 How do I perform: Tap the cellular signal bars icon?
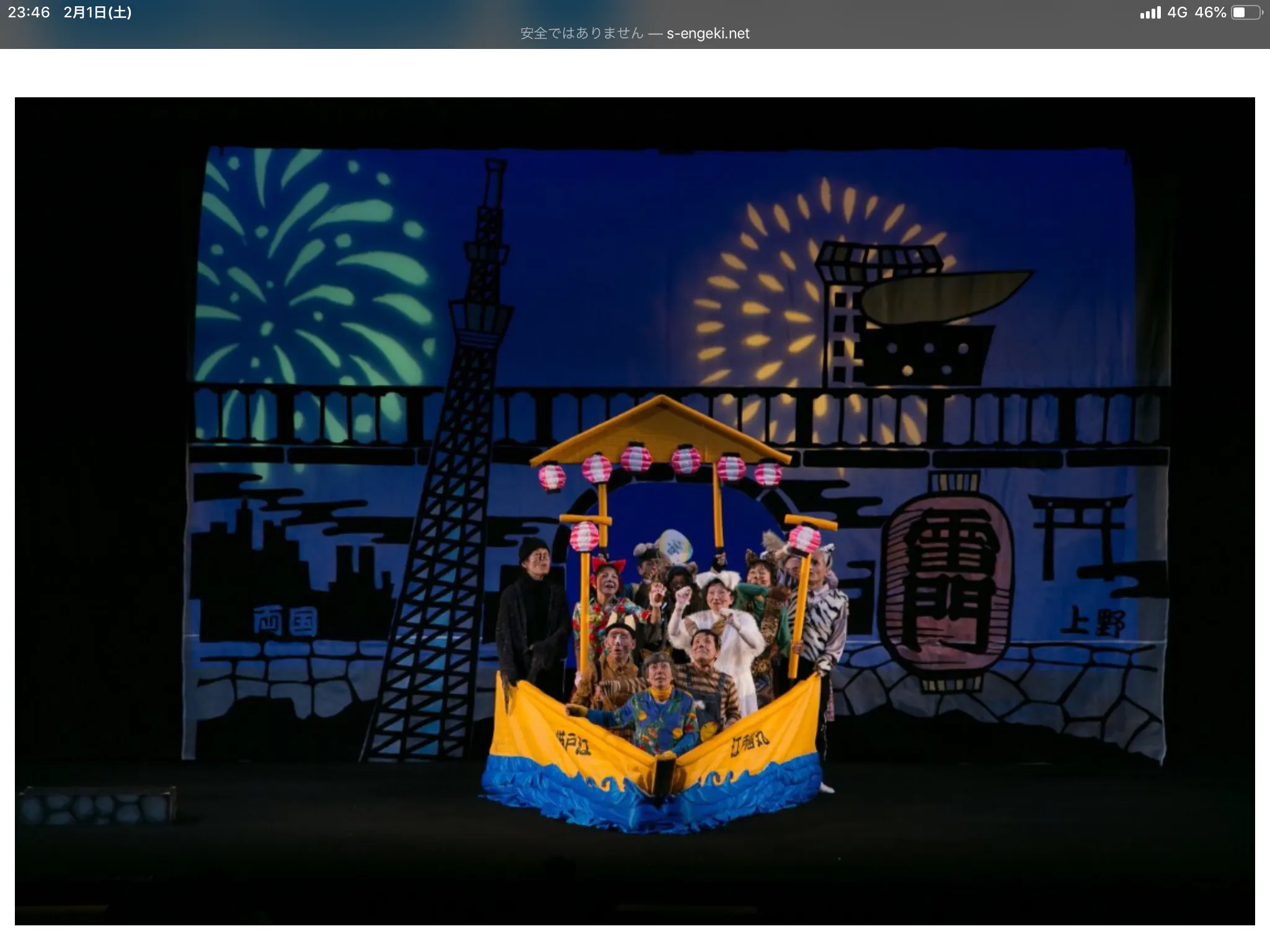(1150, 13)
